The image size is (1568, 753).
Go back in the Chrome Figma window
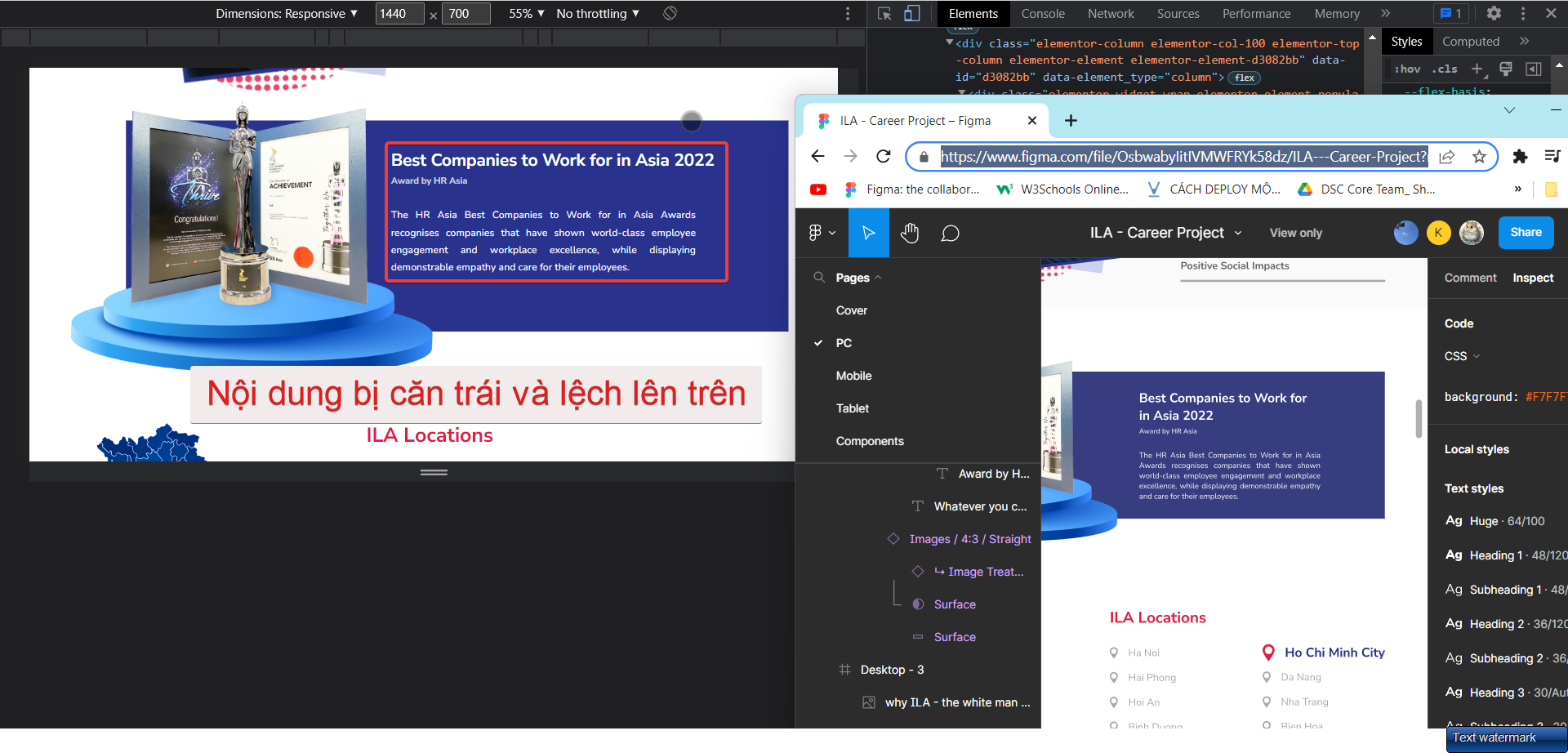817,156
